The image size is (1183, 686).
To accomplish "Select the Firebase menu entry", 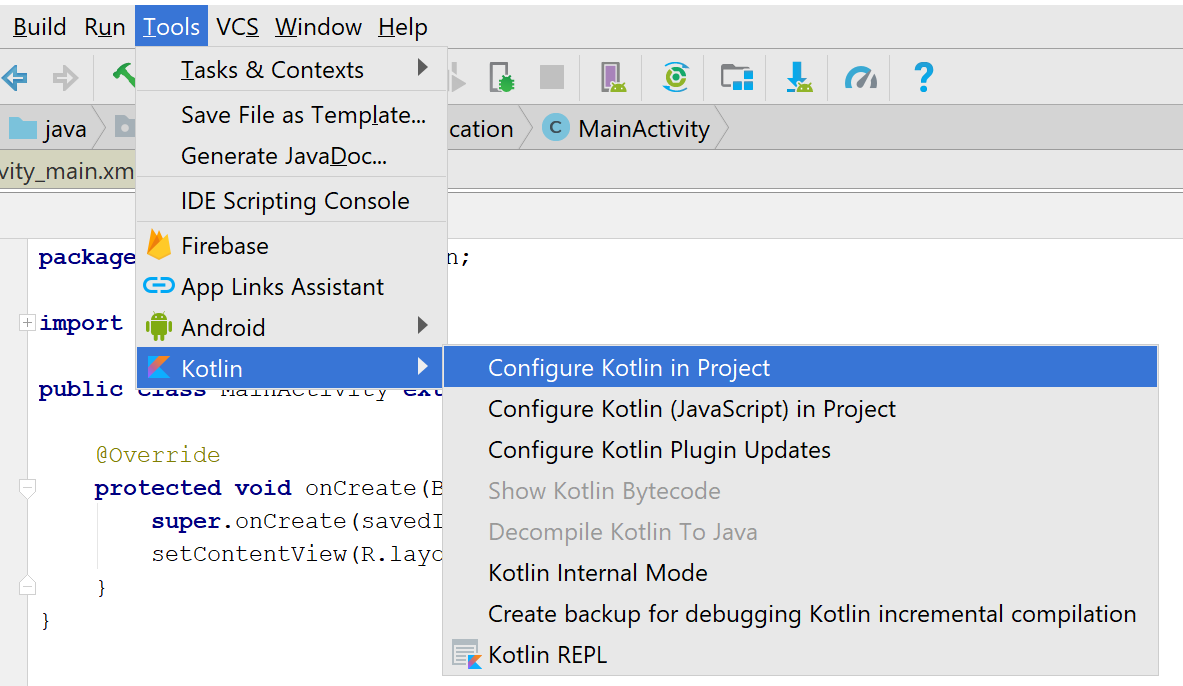I will tap(292, 245).
